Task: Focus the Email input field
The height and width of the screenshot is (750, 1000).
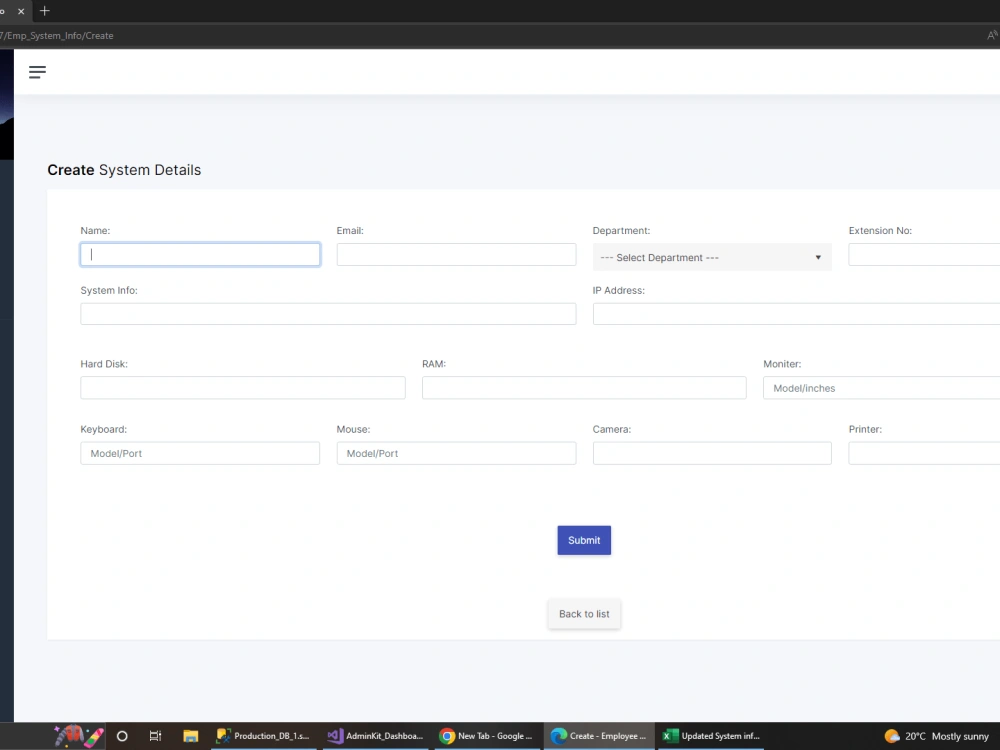Action: 456,254
